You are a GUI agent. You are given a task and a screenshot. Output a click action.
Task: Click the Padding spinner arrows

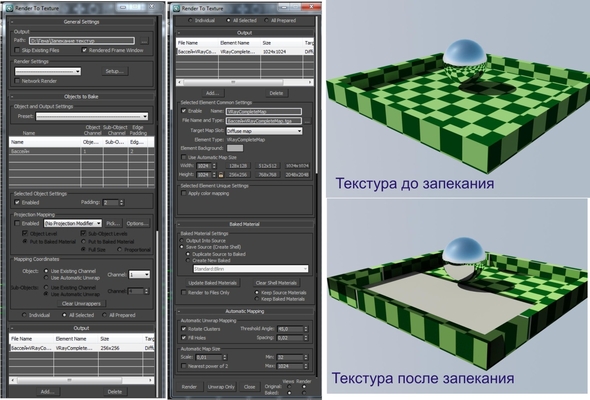pos(121,202)
